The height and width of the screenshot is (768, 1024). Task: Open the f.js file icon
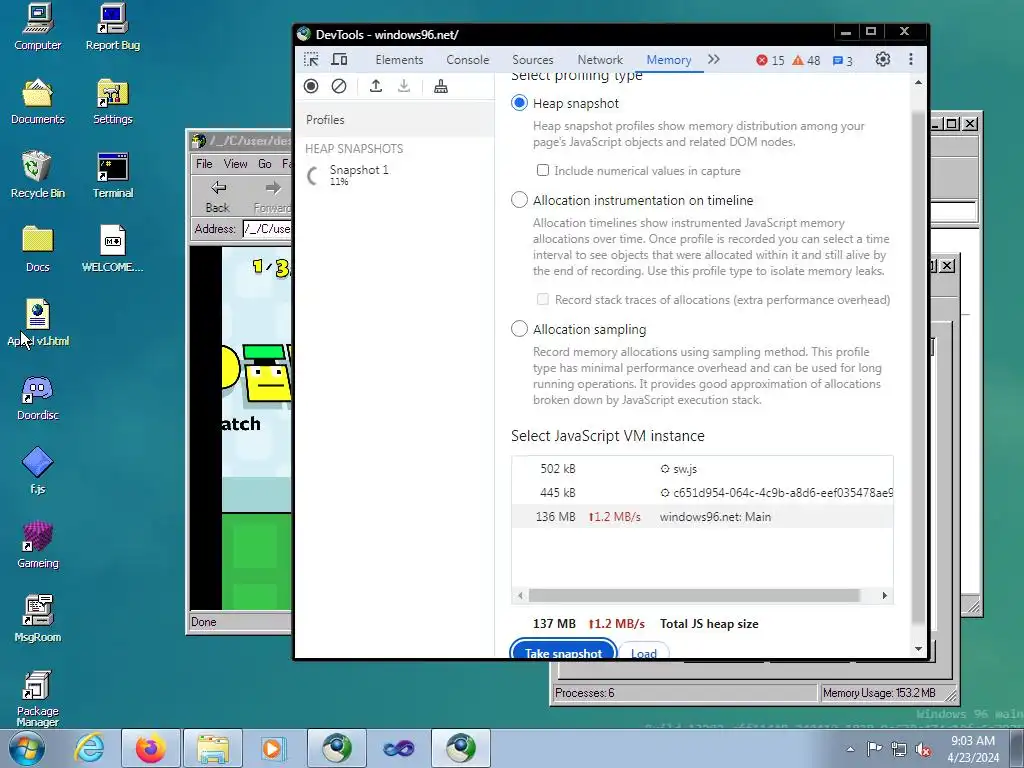tap(37, 471)
